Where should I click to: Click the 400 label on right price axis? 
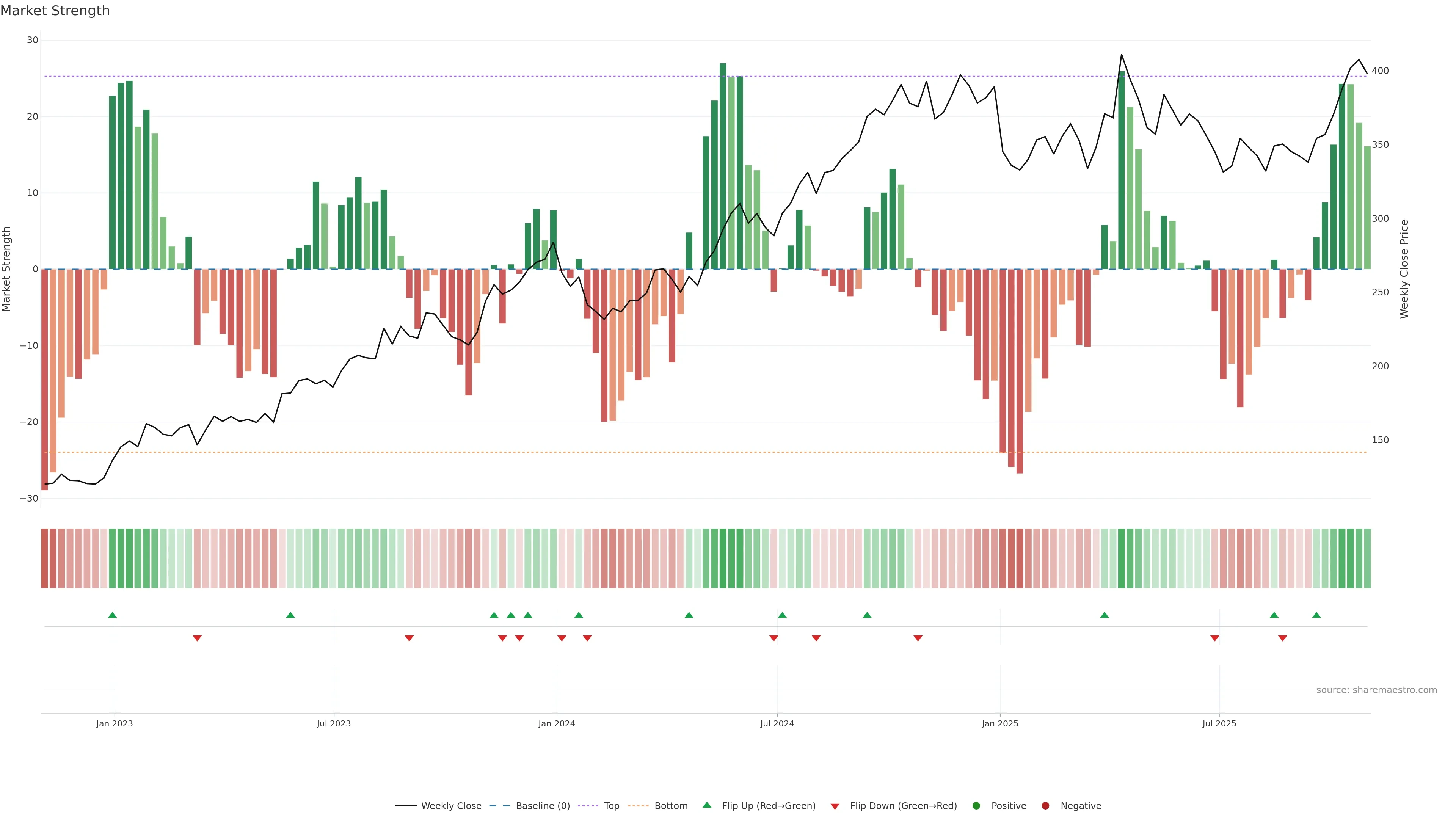click(x=1380, y=71)
